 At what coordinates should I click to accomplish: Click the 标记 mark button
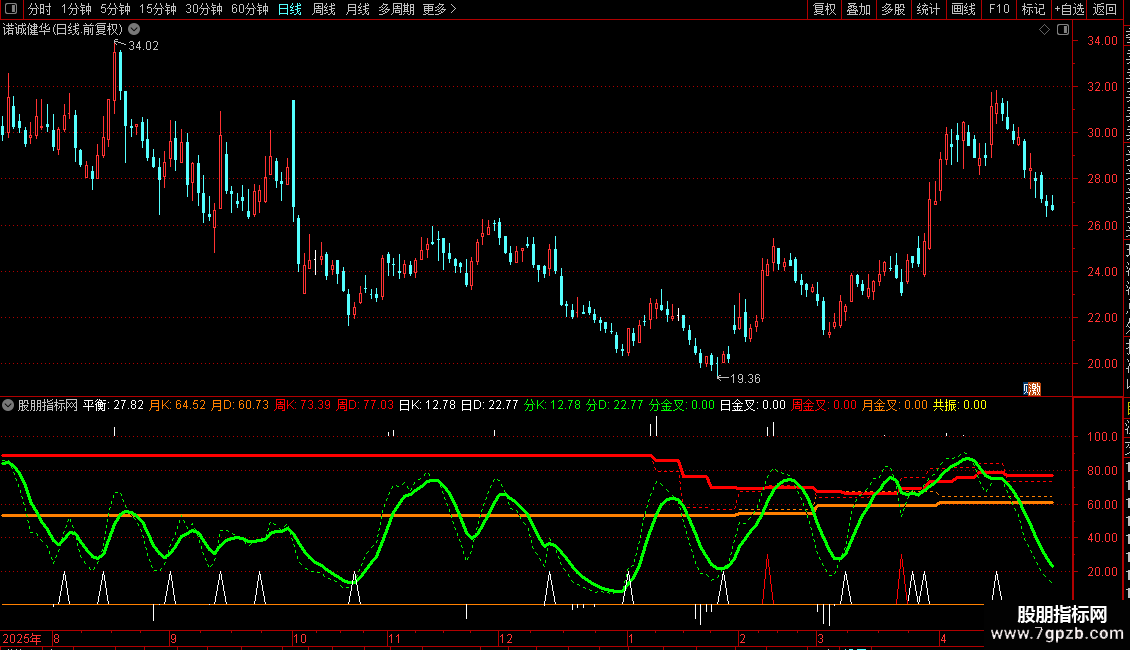(x=1033, y=9)
